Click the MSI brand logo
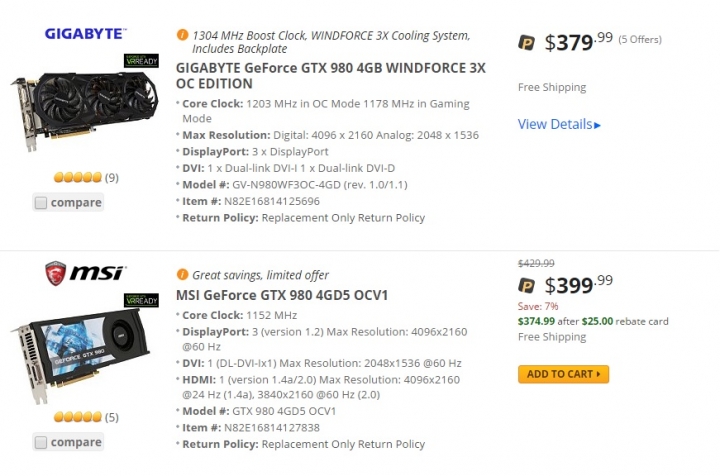720x476 pixels. [85, 273]
